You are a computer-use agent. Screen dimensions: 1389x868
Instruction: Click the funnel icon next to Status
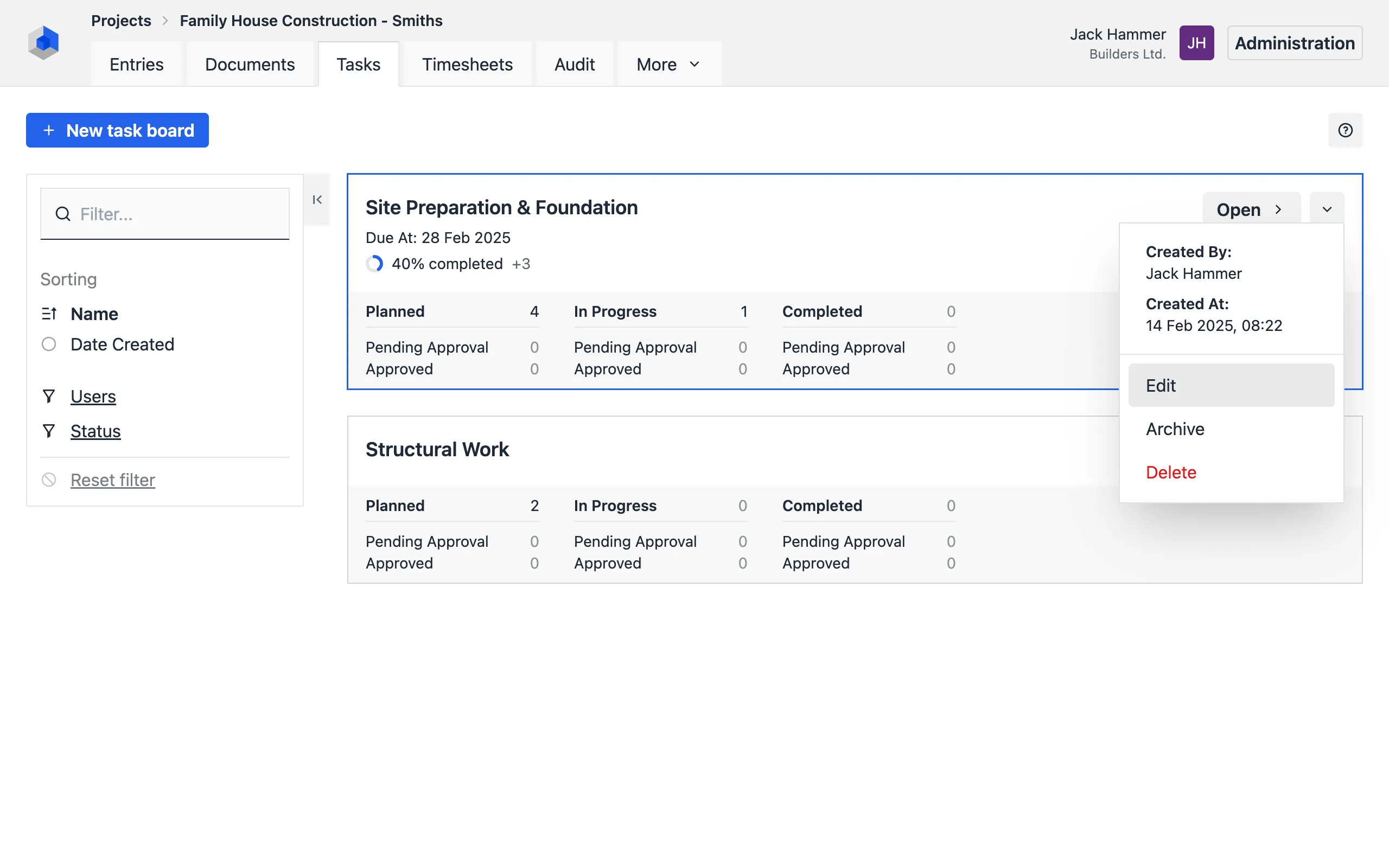click(49, 431)
